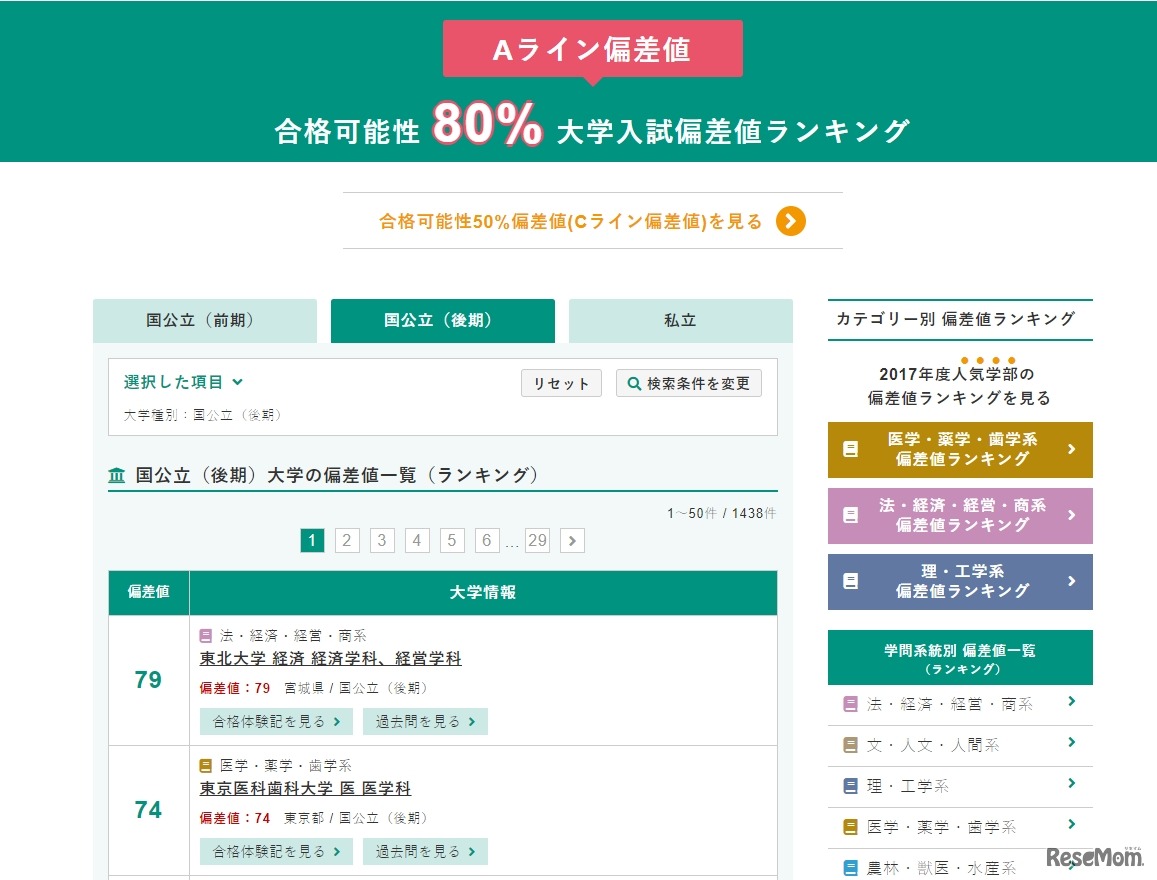Click the next-page chevron in pagination
This screenshot has width=1157, height=880.
571,540
